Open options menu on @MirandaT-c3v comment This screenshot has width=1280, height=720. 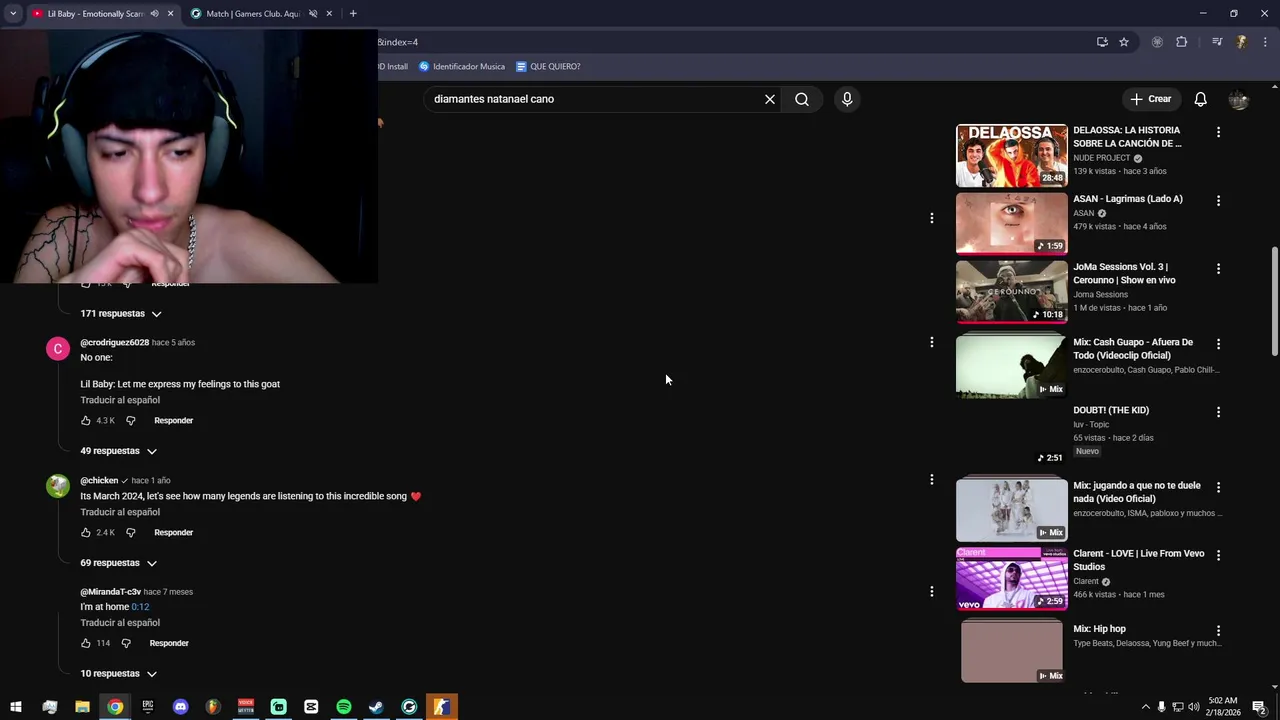[x=931, y=592]
